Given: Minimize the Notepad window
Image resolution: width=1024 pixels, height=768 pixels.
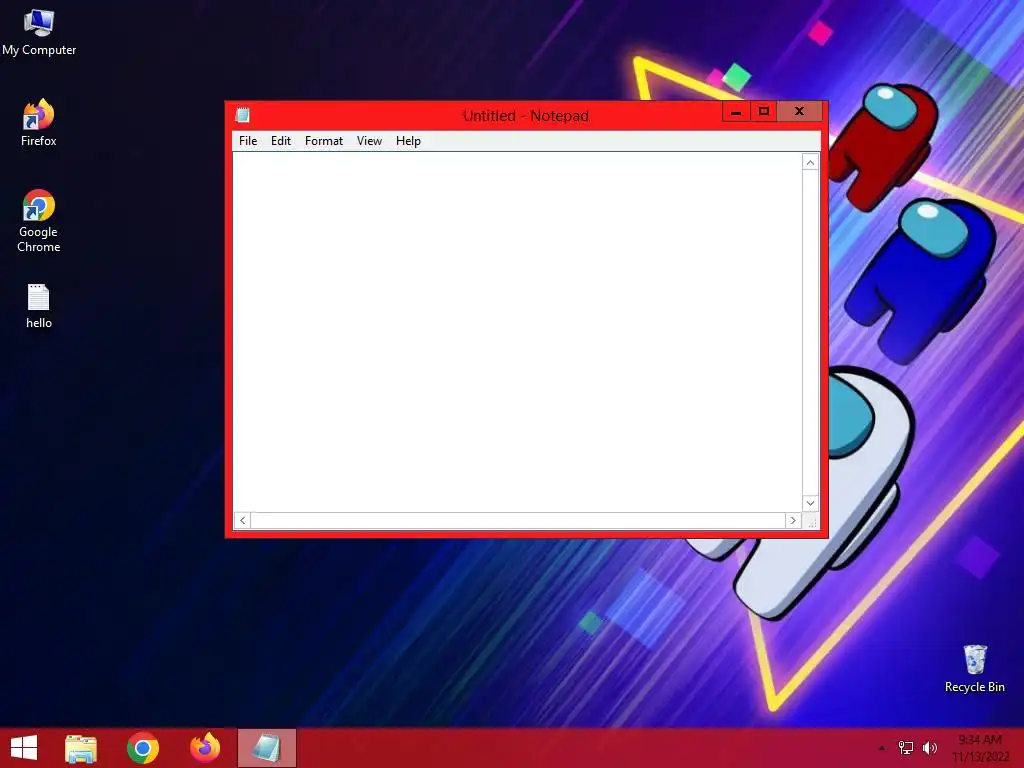Looking at the screenshot, I should (x=736, y=112).
